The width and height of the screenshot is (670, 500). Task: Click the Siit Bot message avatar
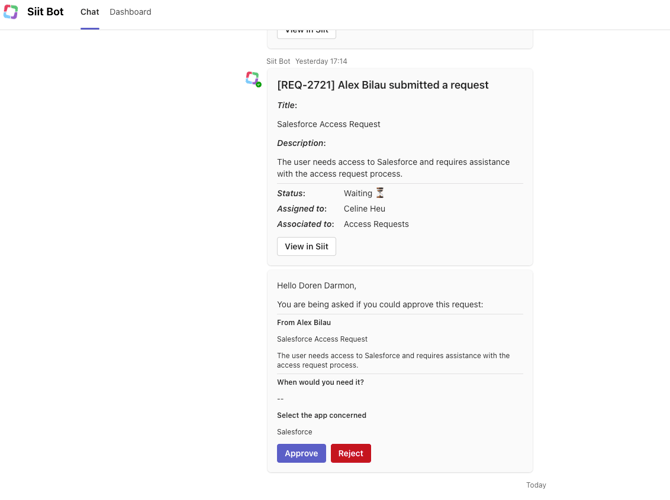pyautogui.click(x=252, y=78)
